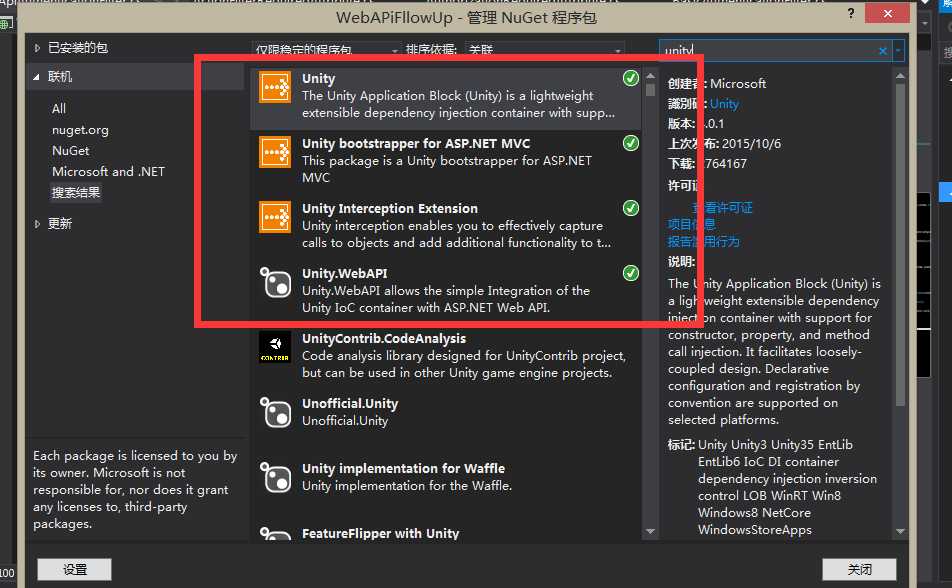The width and height of the screenshot is (952, 588).
Task: Click installed checkmark on Unity Interception Extension
Action: [631, 208]
